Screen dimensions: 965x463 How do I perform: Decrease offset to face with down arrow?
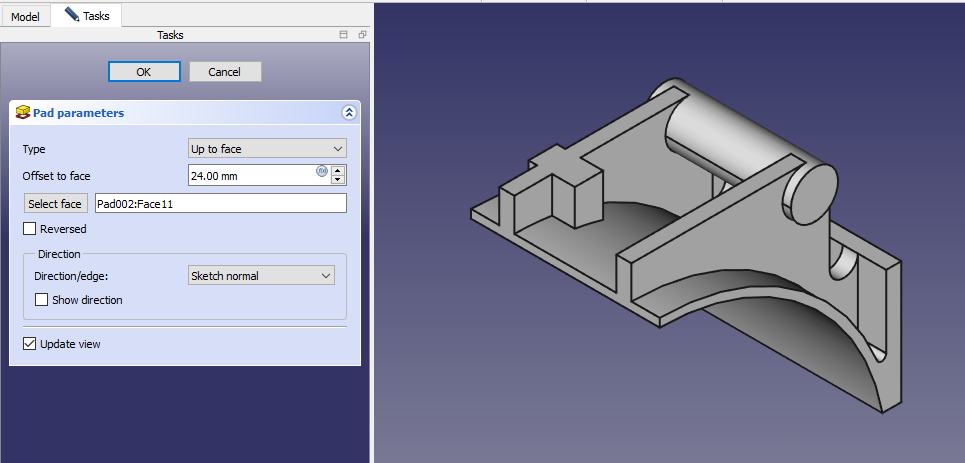tap(338, 180)
